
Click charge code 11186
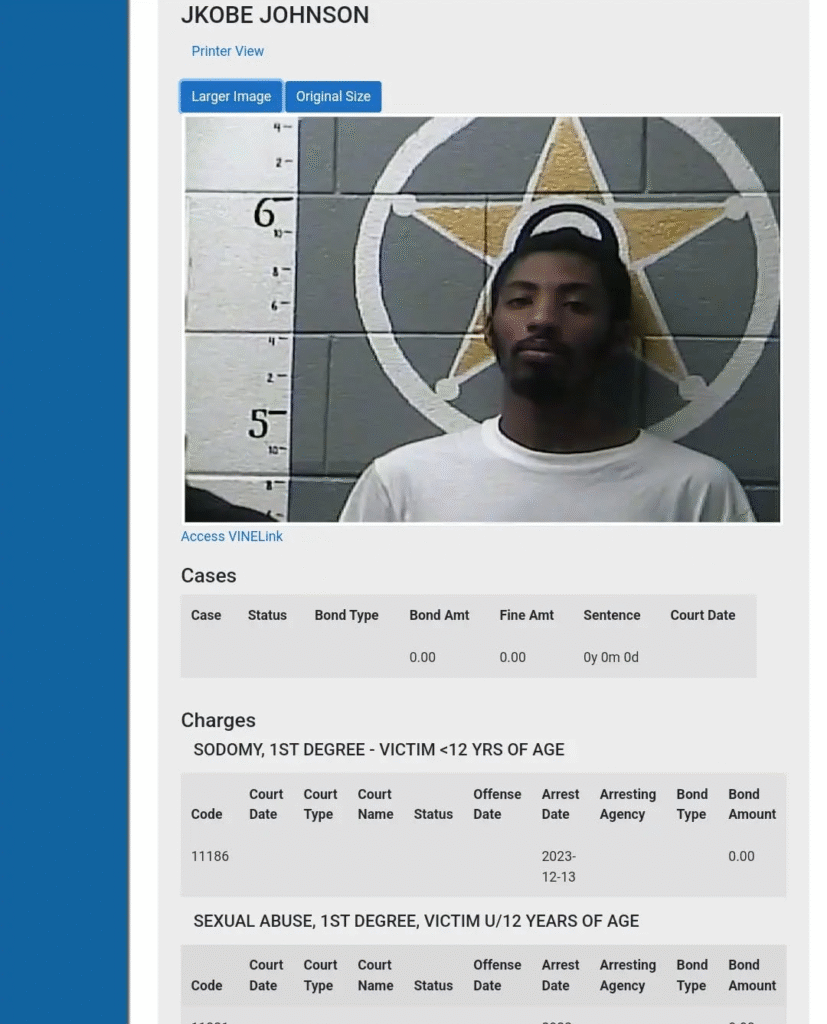click(x=210, y=856)
